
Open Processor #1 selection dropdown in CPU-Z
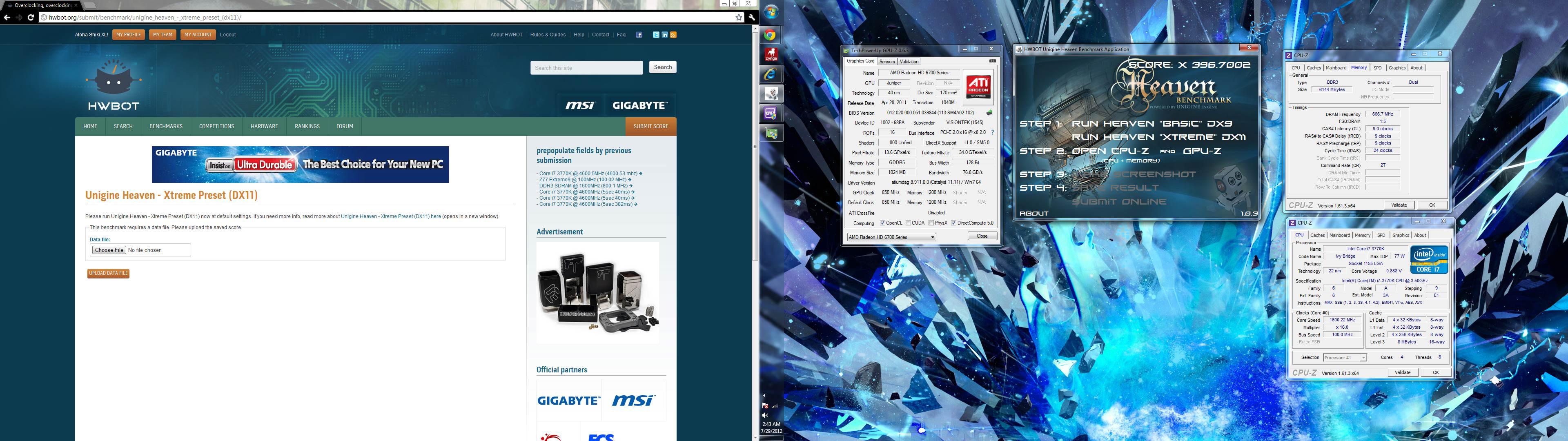click(1345, 358)
